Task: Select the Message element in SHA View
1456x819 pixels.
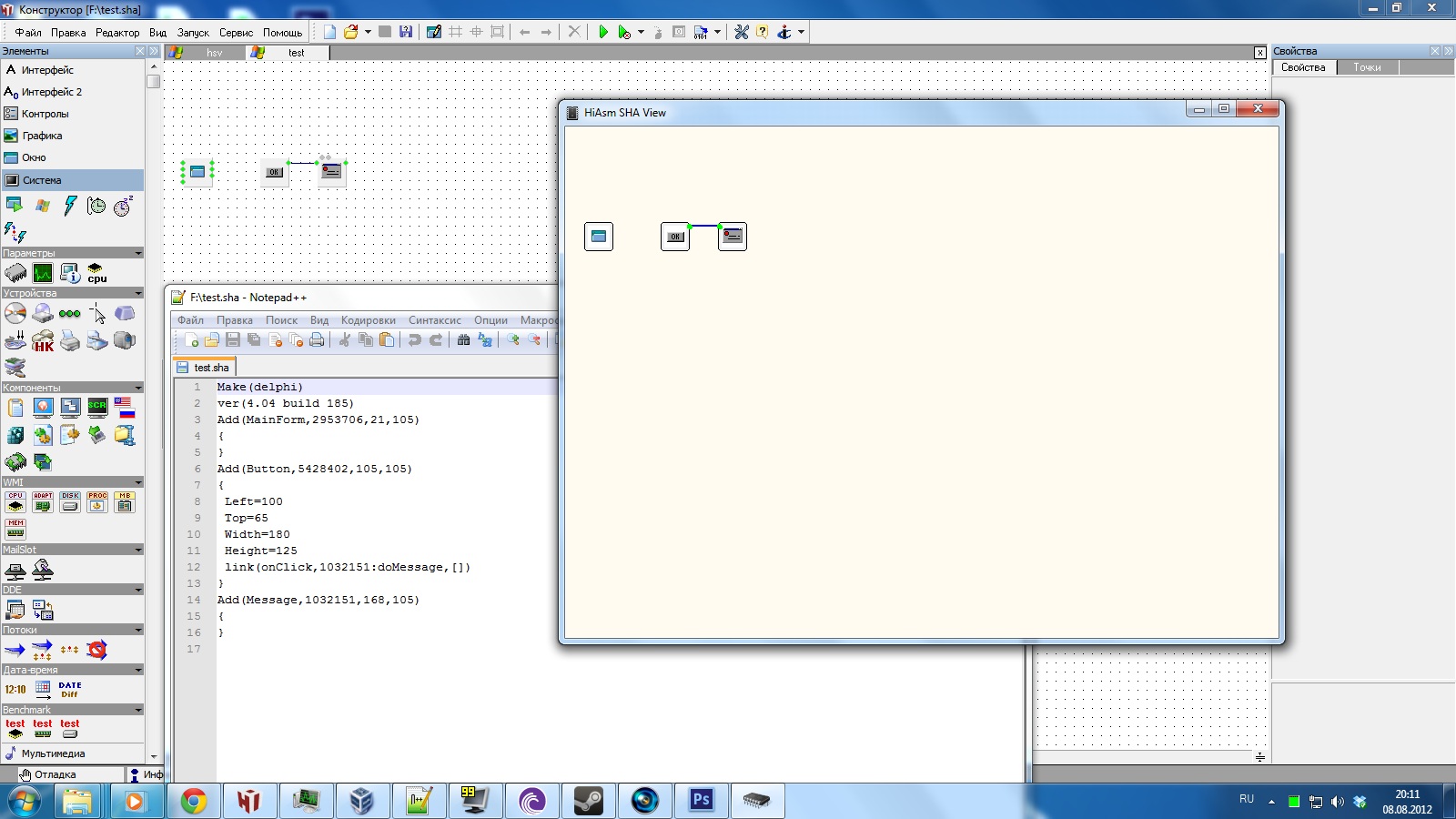Action: pyautogui.click(x=733, y=237)
